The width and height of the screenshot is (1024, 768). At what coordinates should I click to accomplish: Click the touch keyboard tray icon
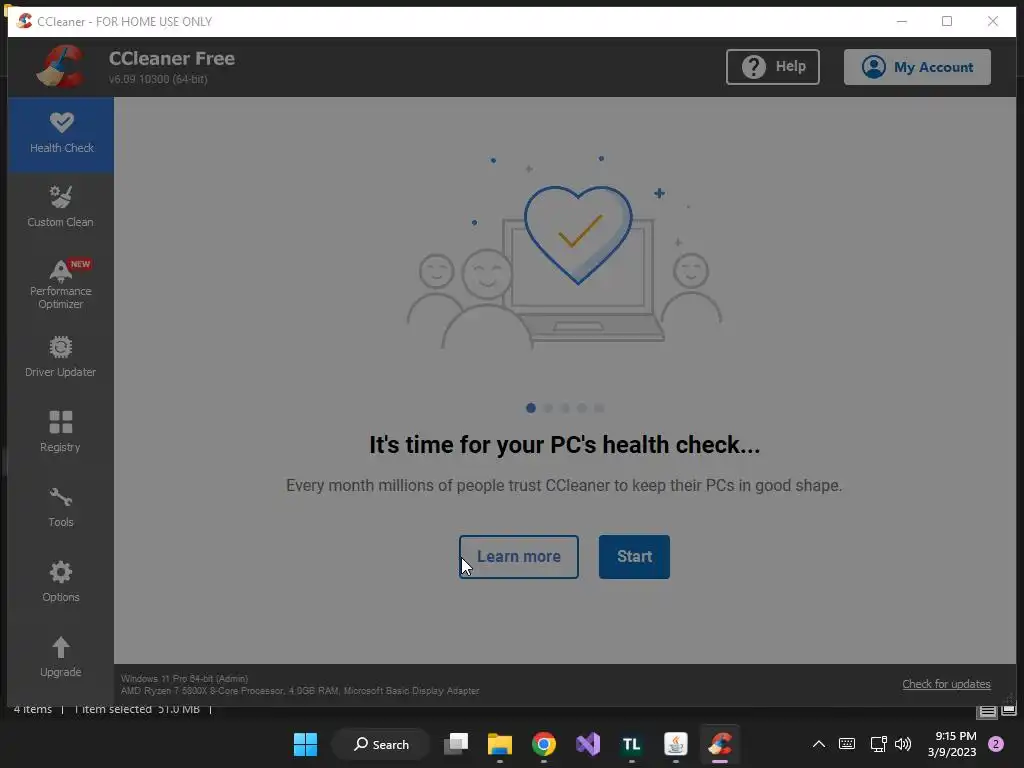coord(846,744)
